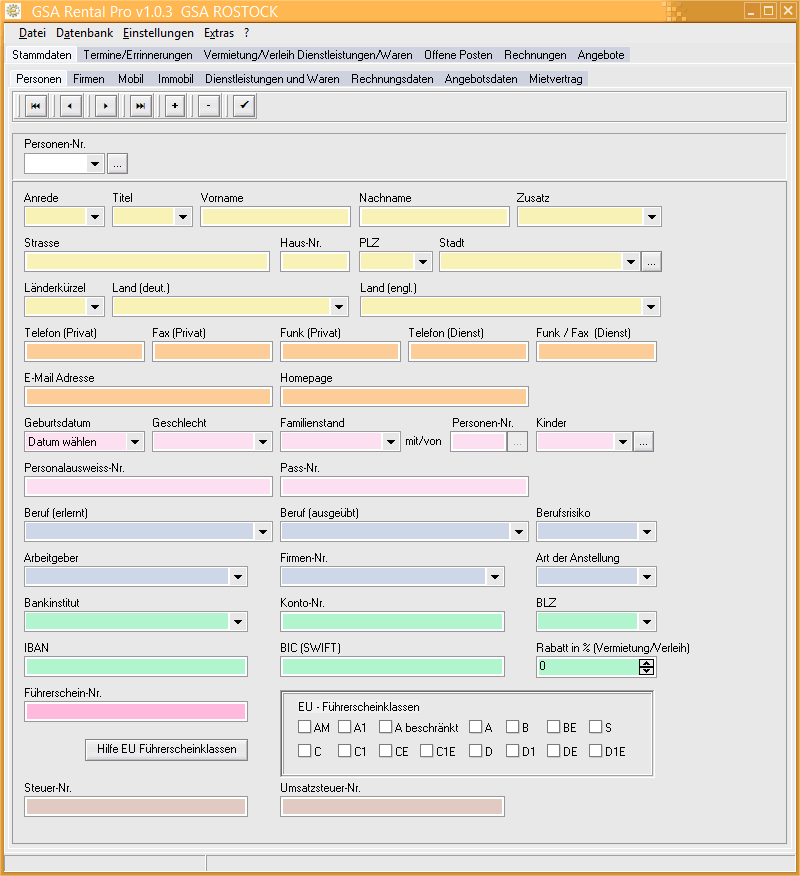This screenshot has height=876, width=800.
Task: Jump to last record in navigator
Action: [140, 106]
